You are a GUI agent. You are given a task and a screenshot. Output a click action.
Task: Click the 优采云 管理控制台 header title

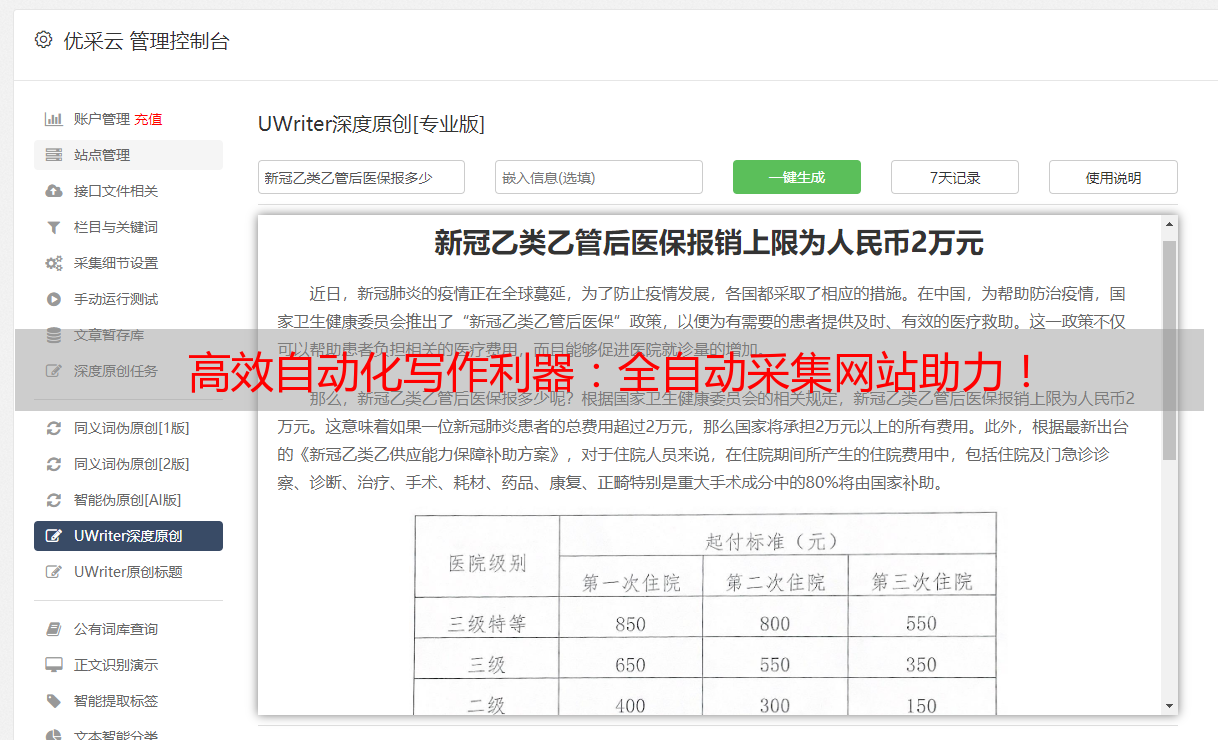(x=146, y=41)
